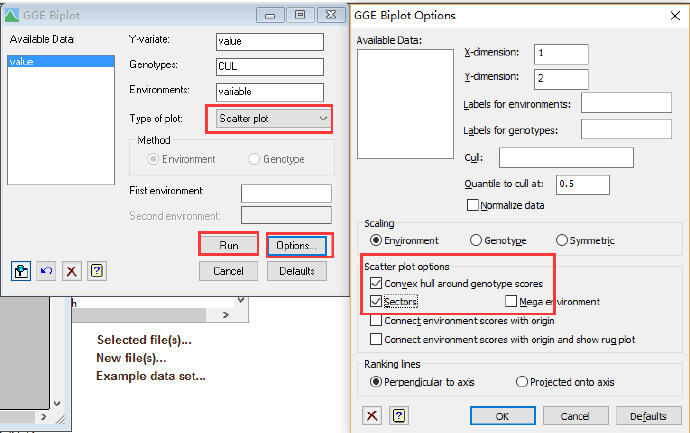Click the red X clear icon in GGE Biplot dialog
Image resolution: width=690 pixels, height=433 pixels.
tap(72, 271)
